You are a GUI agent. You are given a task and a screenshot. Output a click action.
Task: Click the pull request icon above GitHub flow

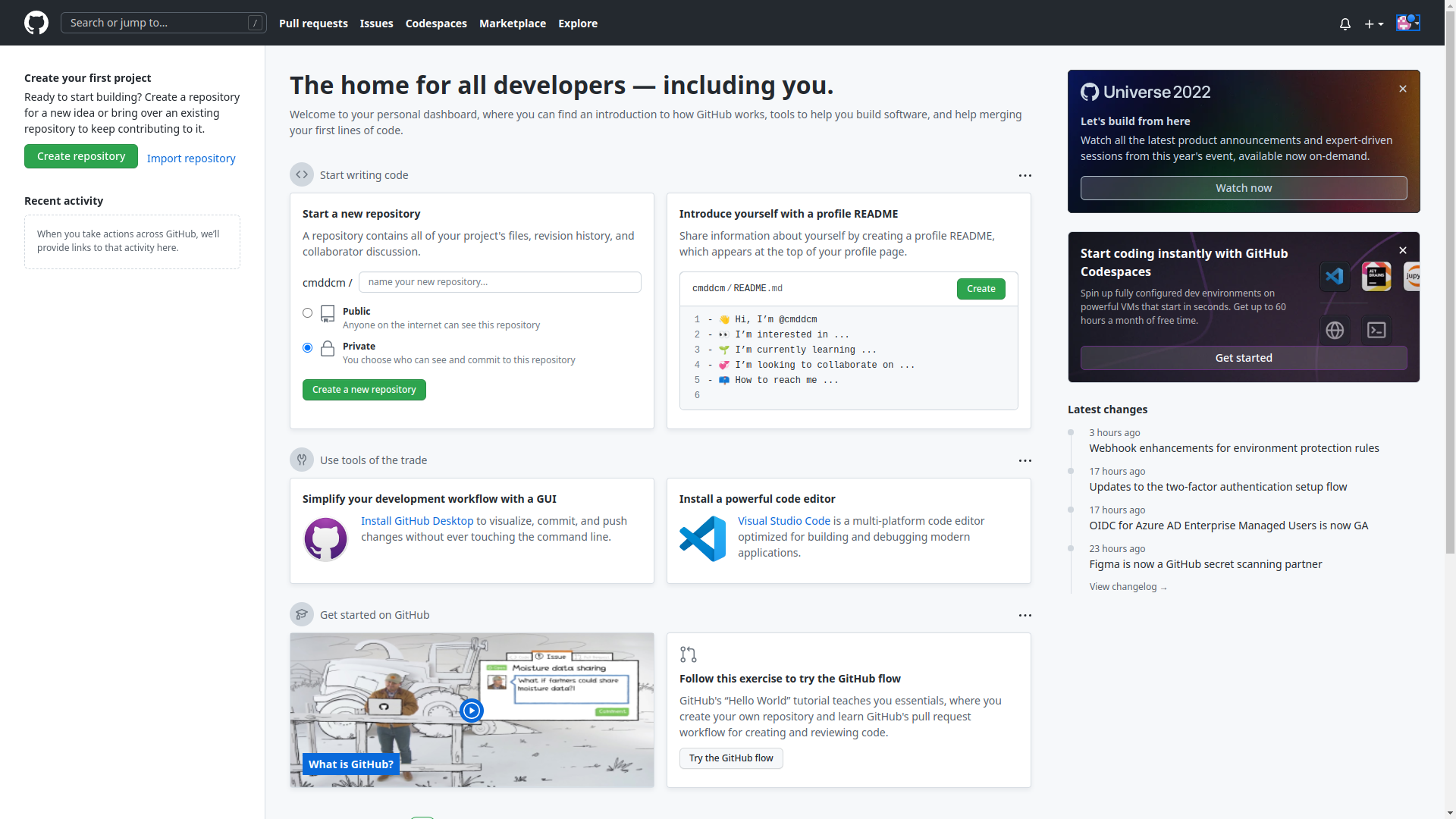[688, 654]
